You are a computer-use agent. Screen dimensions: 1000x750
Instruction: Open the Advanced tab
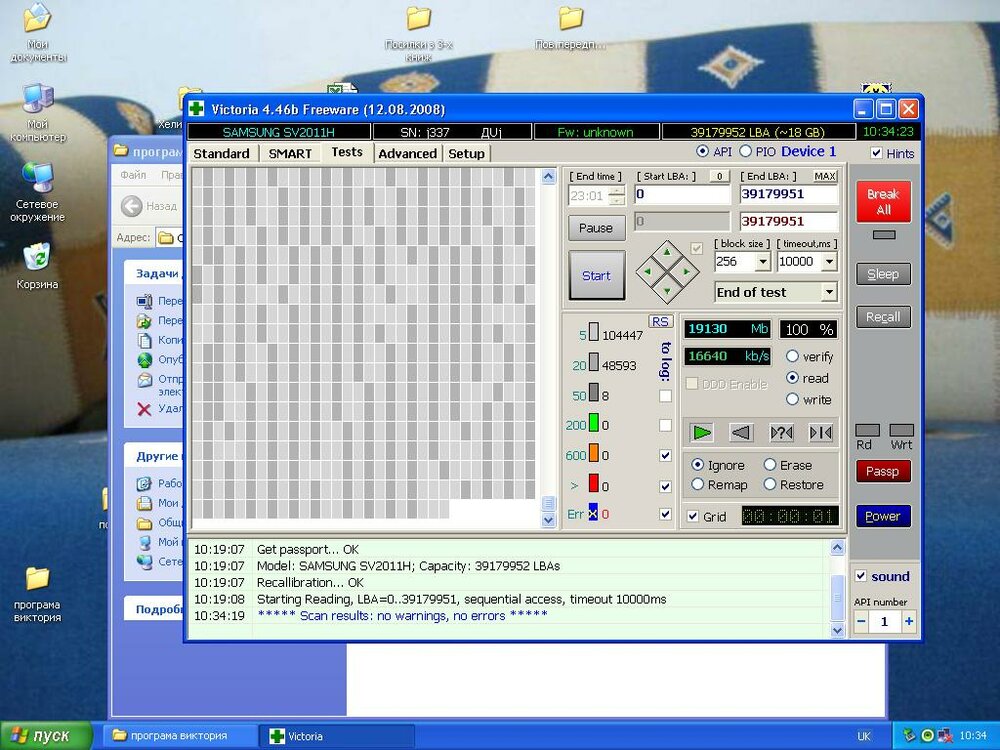(x=407, y=153)
